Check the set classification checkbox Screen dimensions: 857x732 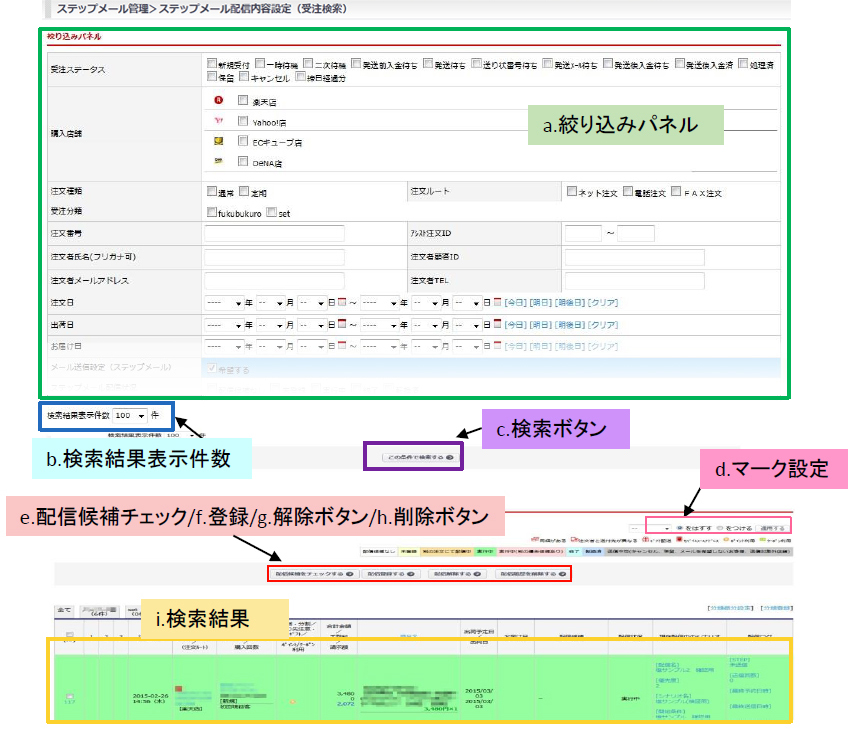[x=272, y=212]
